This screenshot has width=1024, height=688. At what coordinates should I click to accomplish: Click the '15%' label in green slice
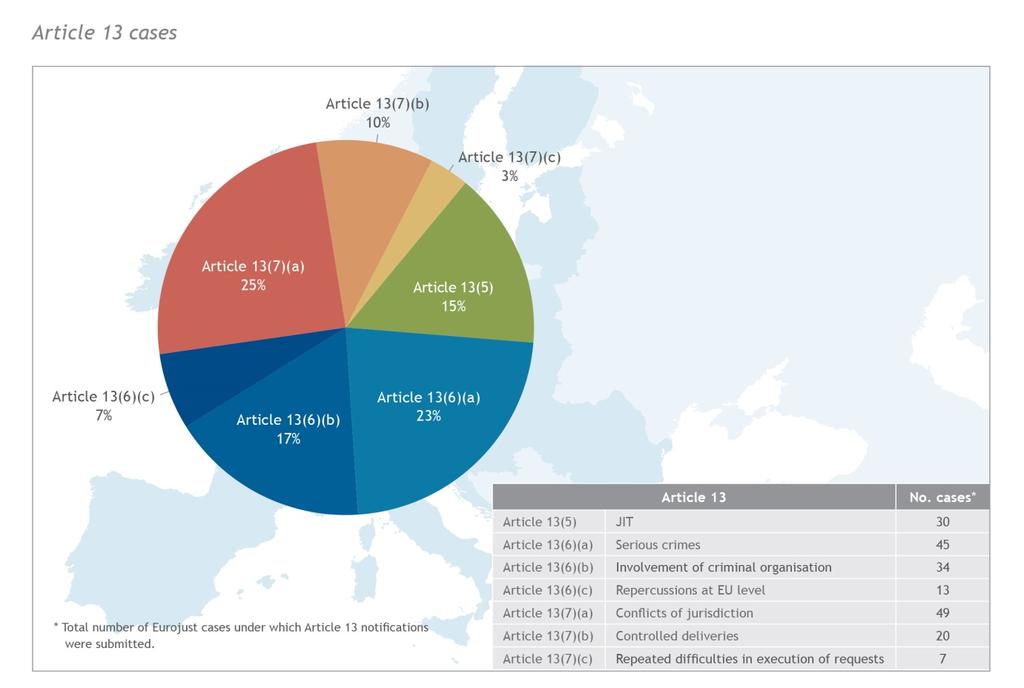pos(453,306)
